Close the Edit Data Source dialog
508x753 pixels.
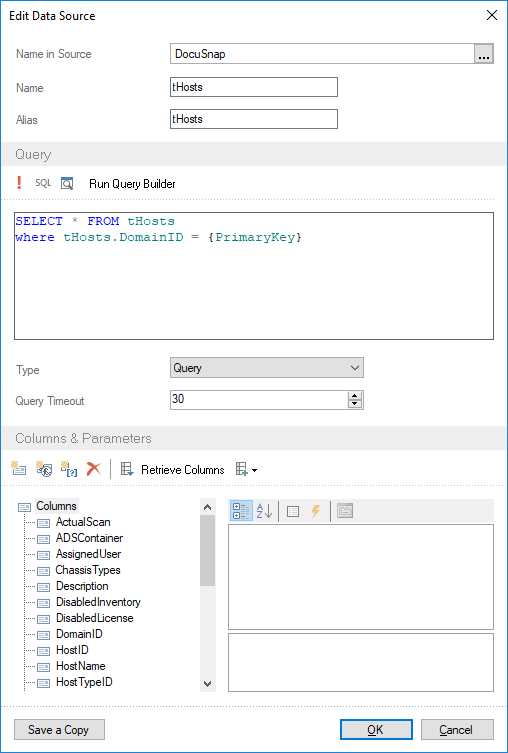click(x=492, y=15)
